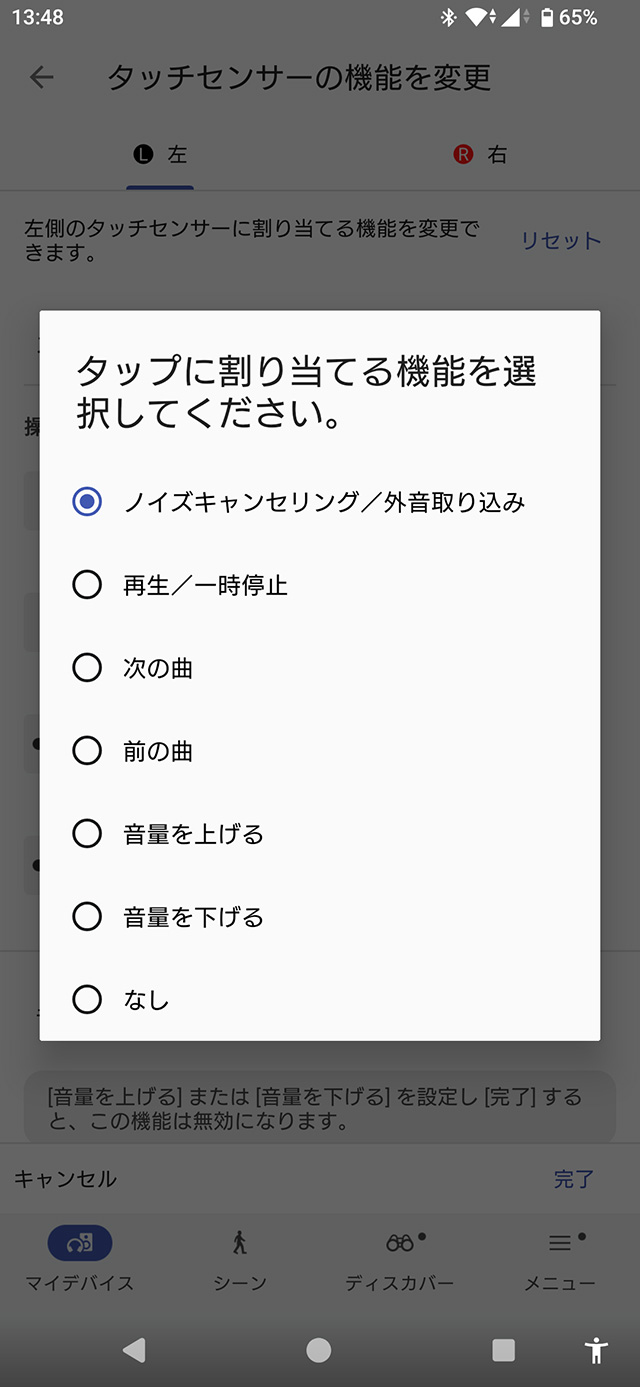Select 音量を上げる radio option
The image size is (640, 1387).
(88, 834)
